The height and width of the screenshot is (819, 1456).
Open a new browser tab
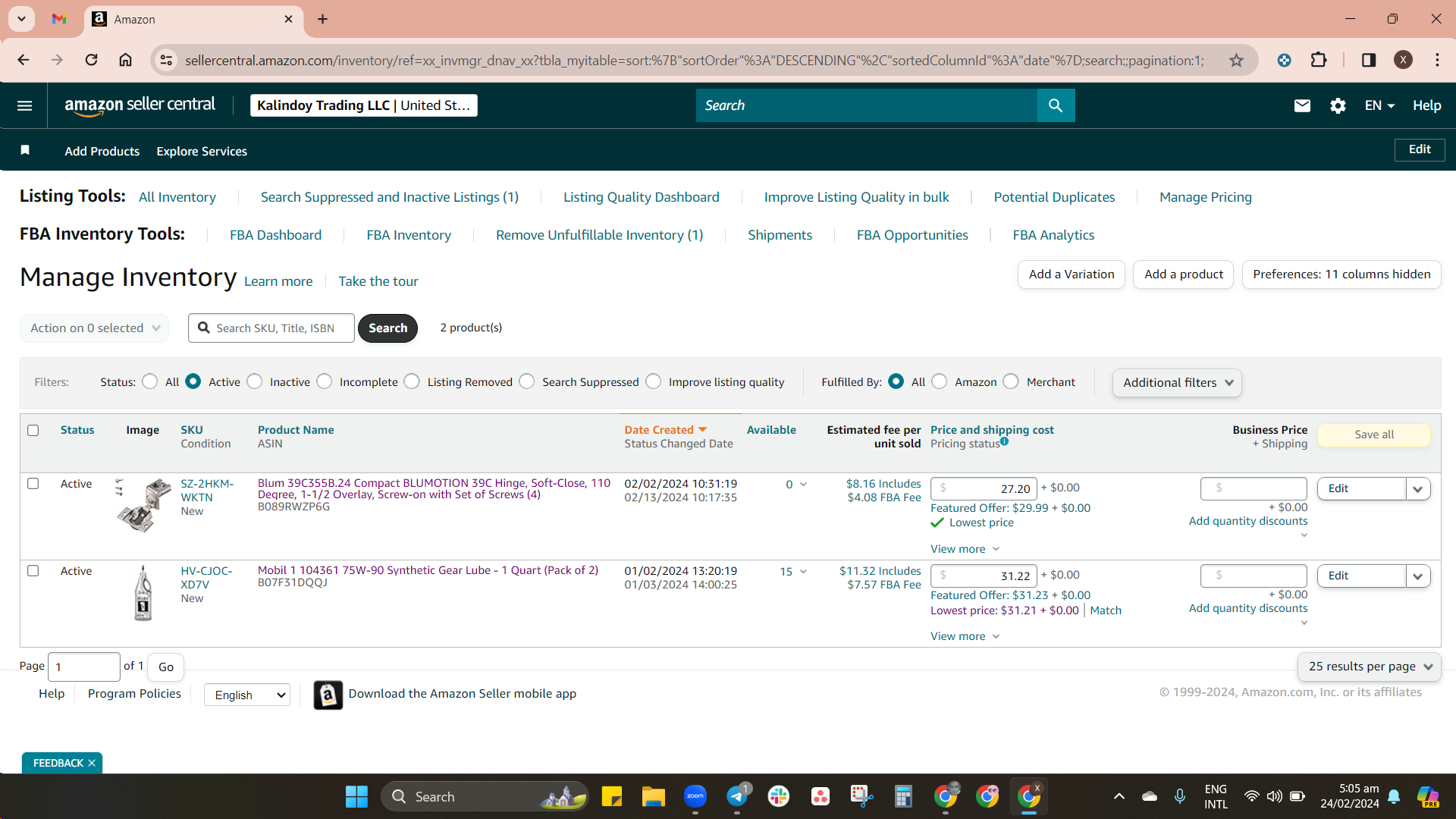[x=323, y=19]
